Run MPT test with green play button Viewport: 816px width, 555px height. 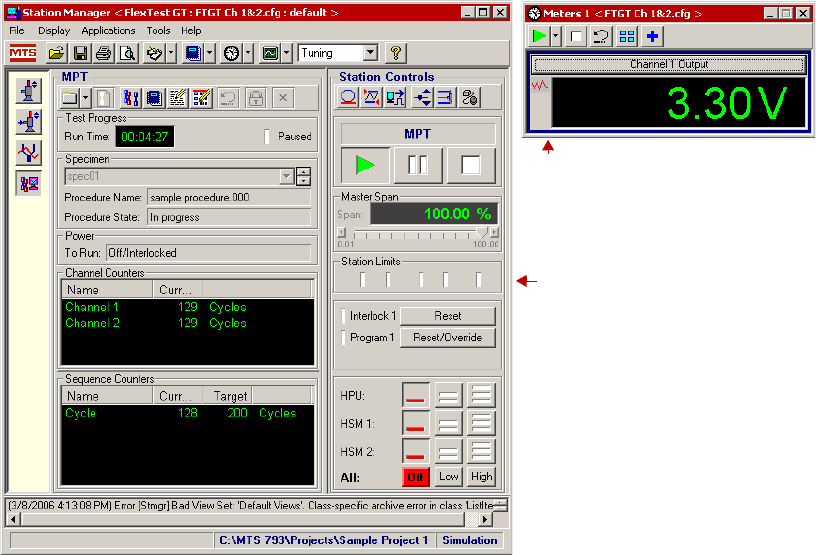click(365, 166)
